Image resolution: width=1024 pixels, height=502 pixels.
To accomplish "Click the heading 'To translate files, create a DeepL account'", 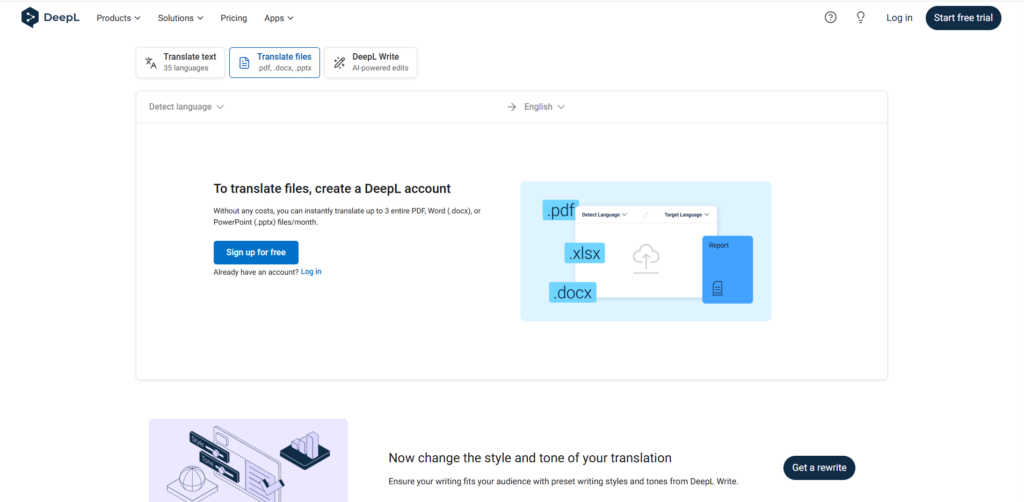I will click(332, 189).
